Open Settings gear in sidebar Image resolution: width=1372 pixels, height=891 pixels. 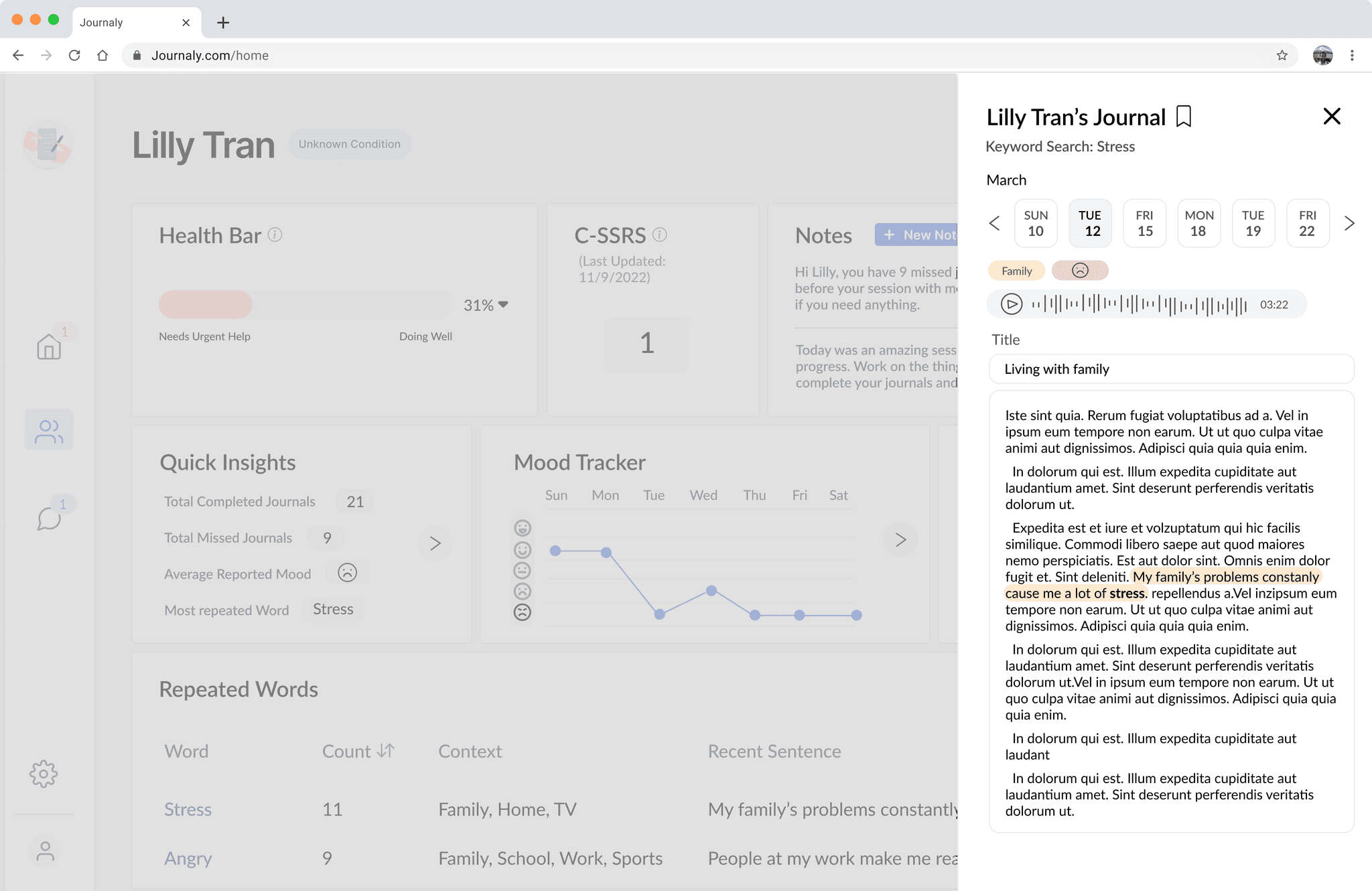(44, 774)
